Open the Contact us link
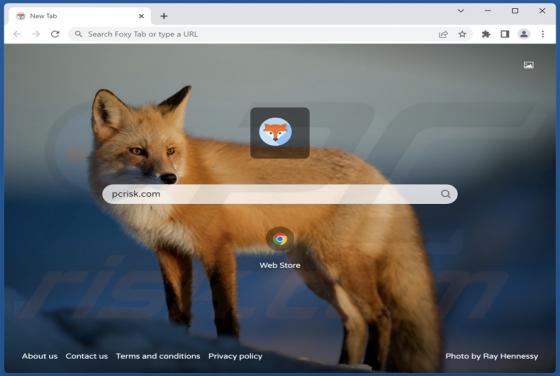 tap(87, 356)
